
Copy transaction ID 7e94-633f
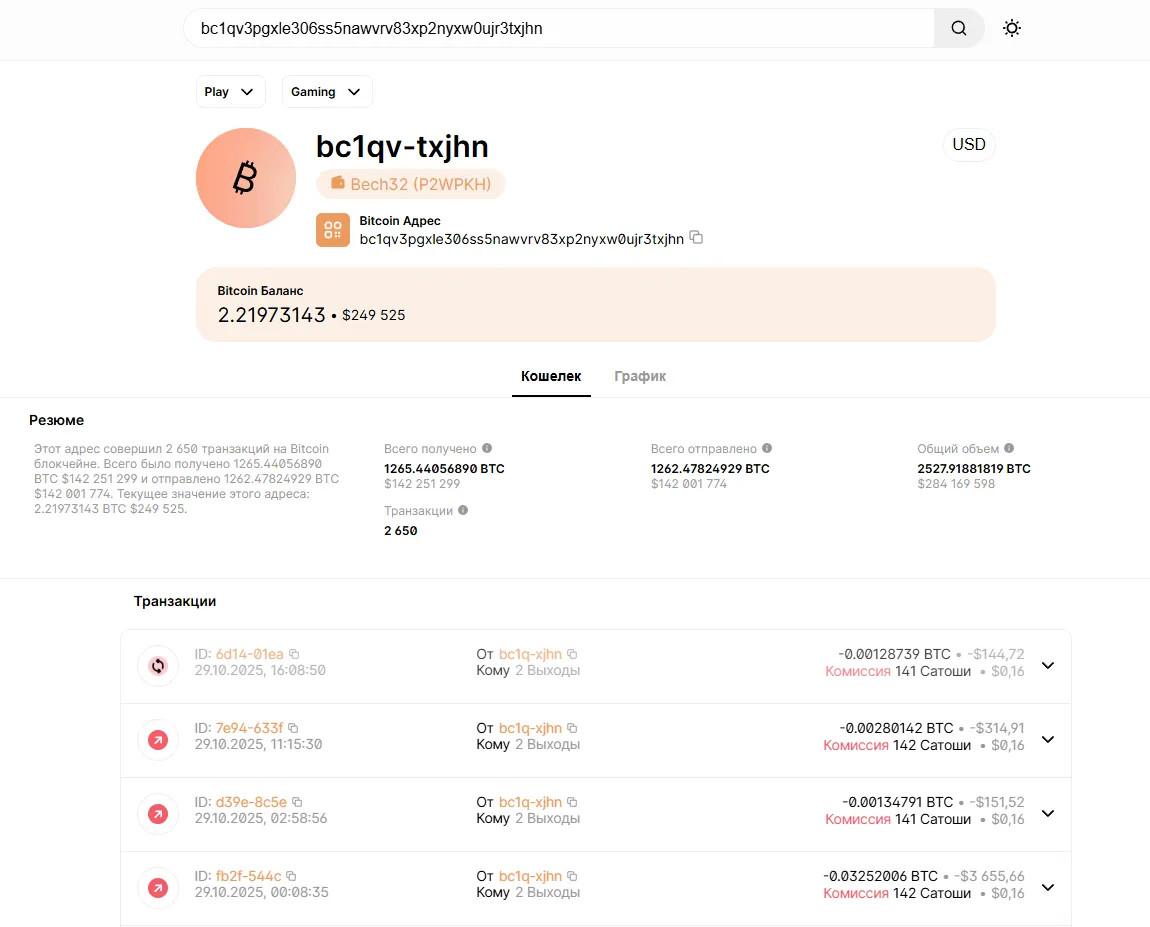293,728
